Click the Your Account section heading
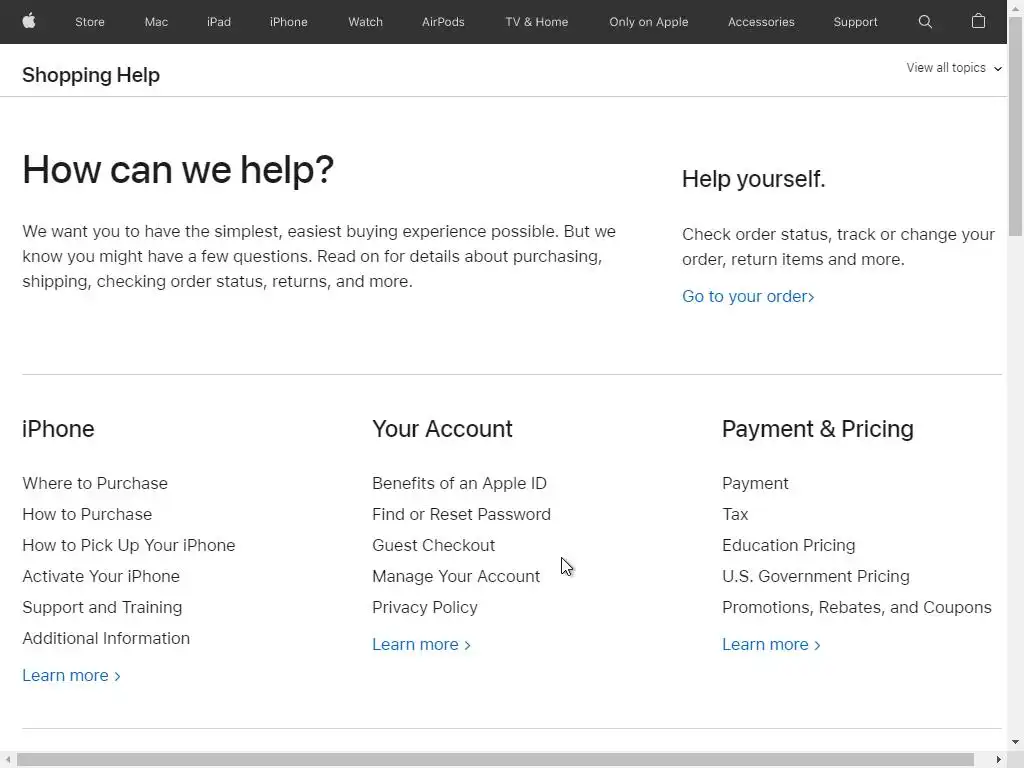1024x768 pixels. (442, 429)
